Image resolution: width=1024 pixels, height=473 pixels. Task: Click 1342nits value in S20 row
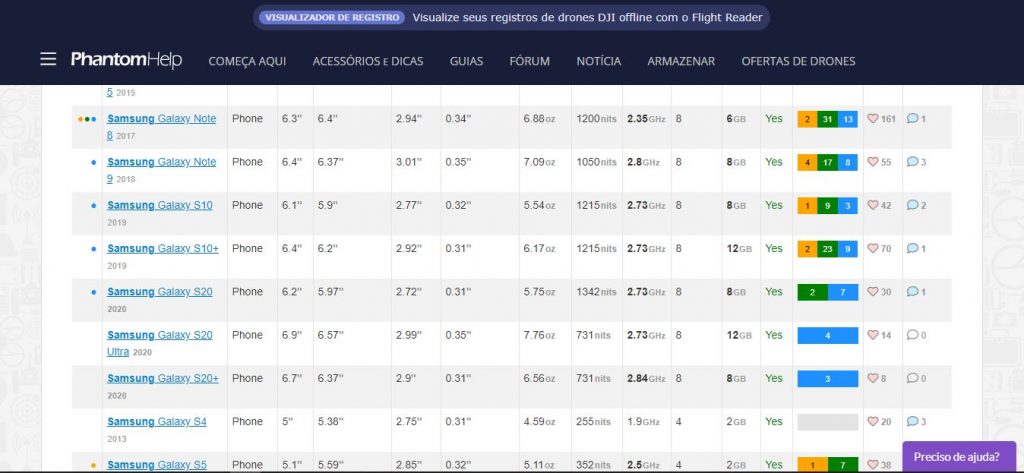pyautogui.click(x=596, y=292)
